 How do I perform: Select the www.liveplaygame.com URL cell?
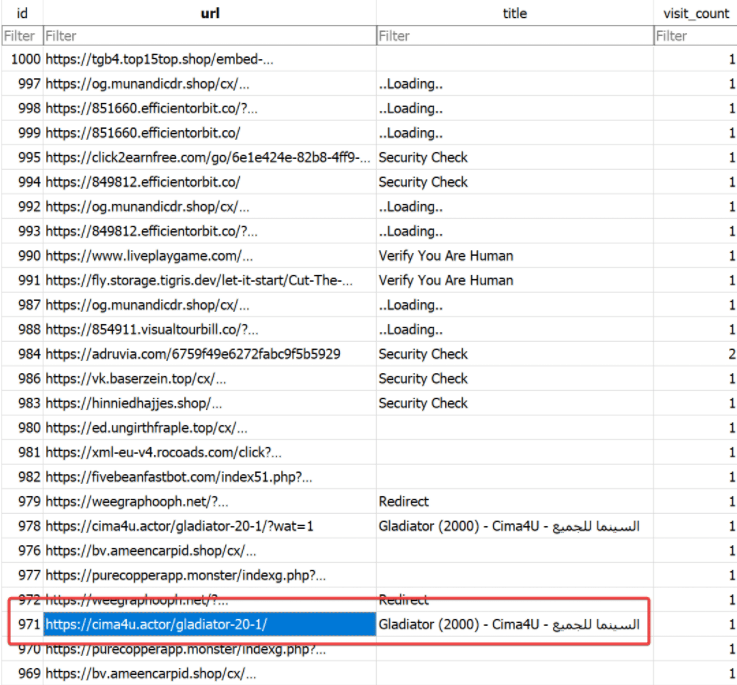pos(210,256)
